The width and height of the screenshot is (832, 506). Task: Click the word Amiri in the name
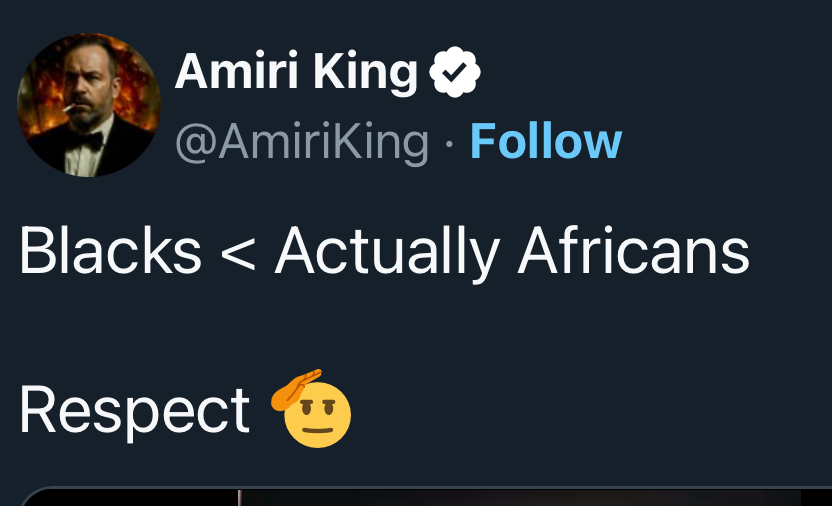(x=235, y=72)
